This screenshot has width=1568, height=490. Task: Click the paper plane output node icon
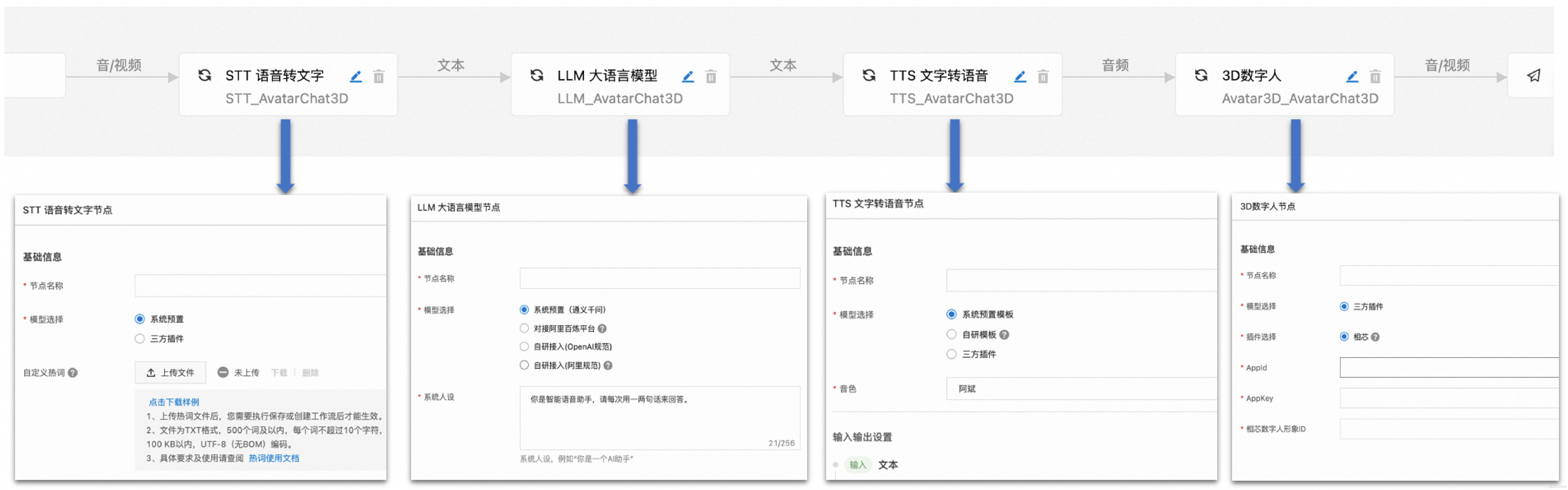(1534, 75)
